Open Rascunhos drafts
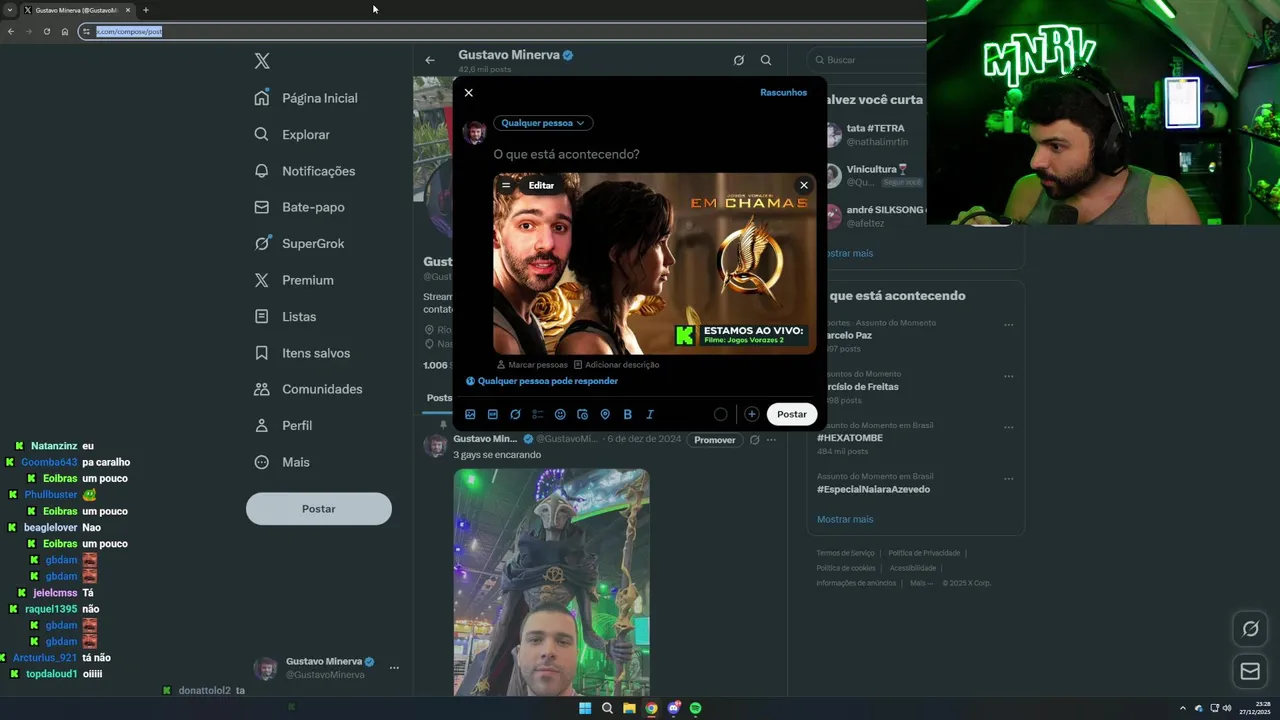This screenshot has height=720, width=1280. tap(783, 92)
